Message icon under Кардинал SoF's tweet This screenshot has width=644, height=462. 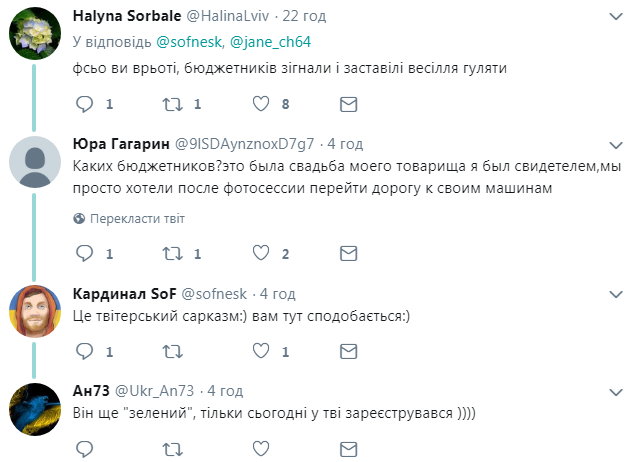click(348, 351)
